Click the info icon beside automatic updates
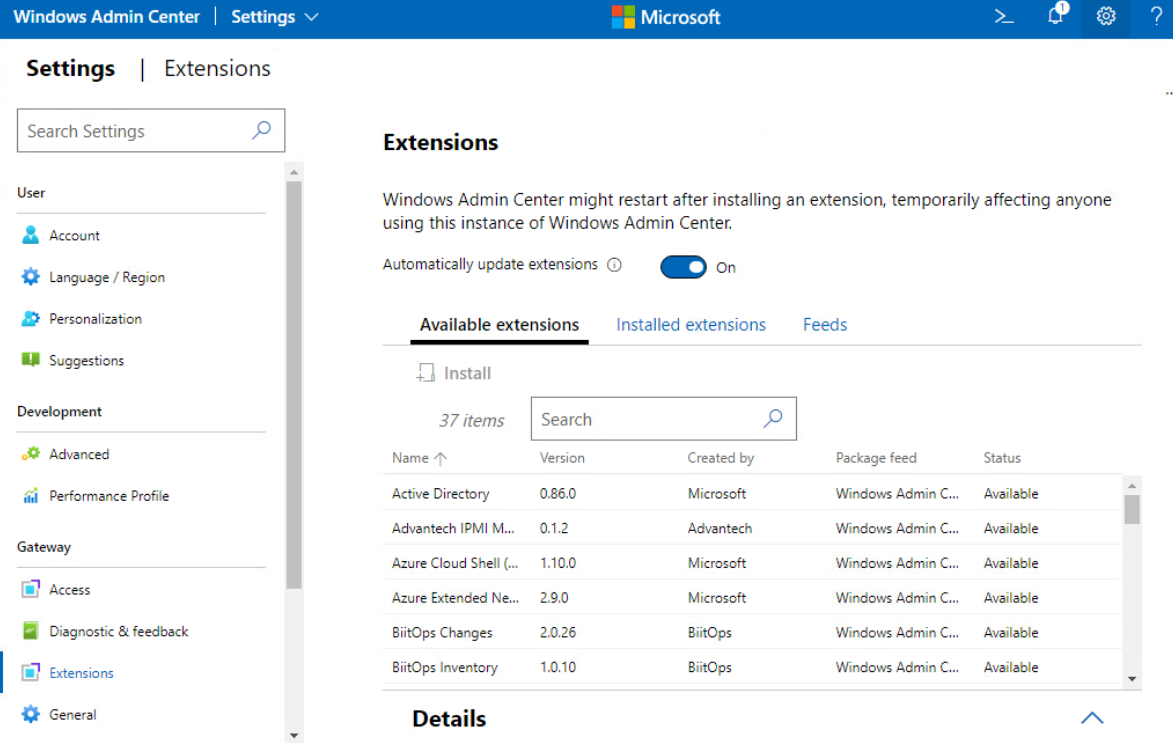 (x=614, y=265)
